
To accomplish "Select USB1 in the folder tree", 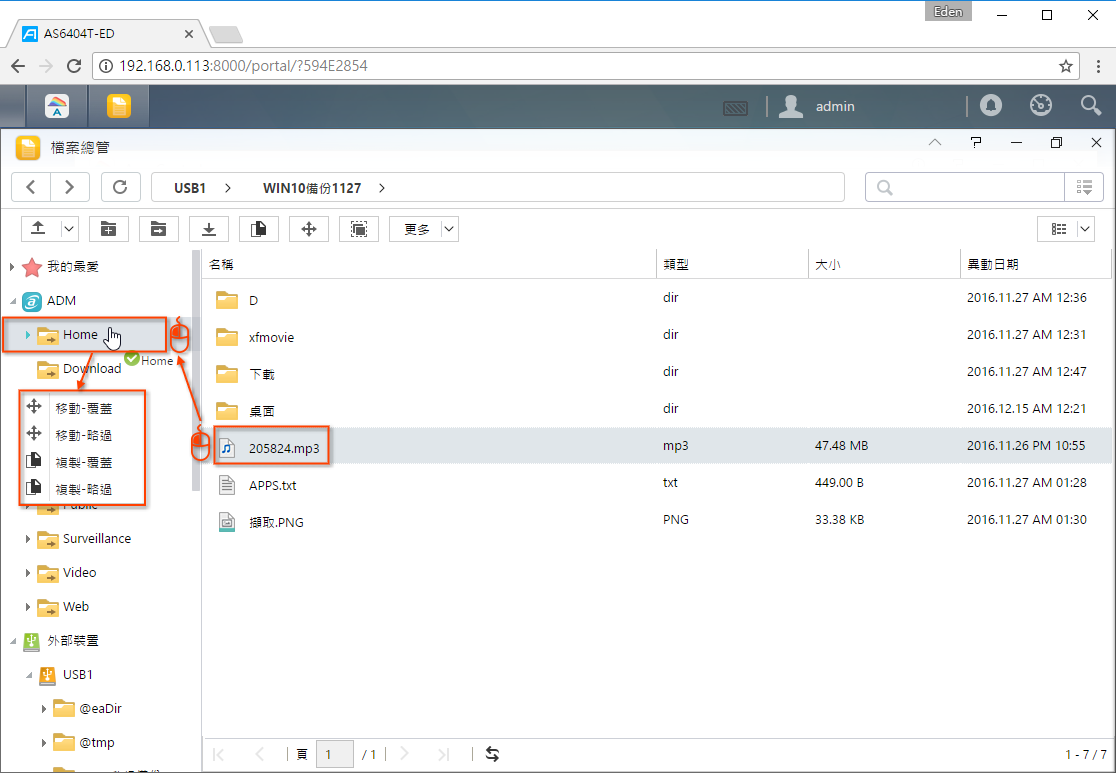I will click(x=78, y=675).
